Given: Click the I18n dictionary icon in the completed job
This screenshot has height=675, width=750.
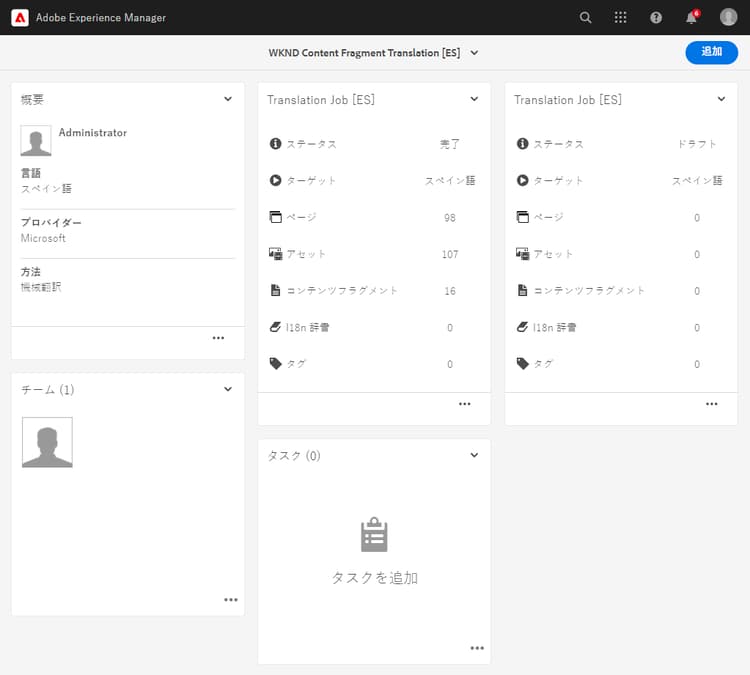Looking at the screenshot, I should (275, 327).
